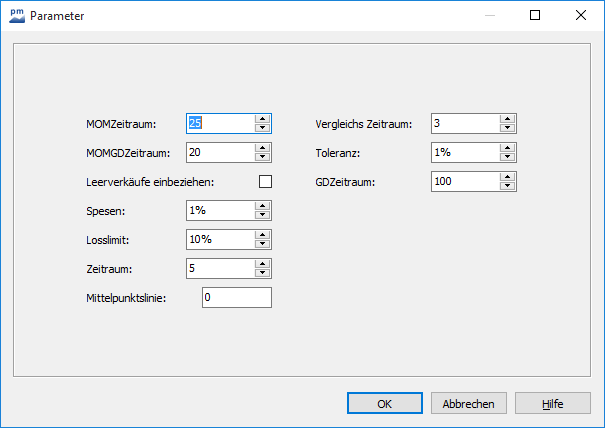This screenshot has height=428, width=605.
Task: Lower Losslimit percentage with down arrow
Action: [262, 244]
